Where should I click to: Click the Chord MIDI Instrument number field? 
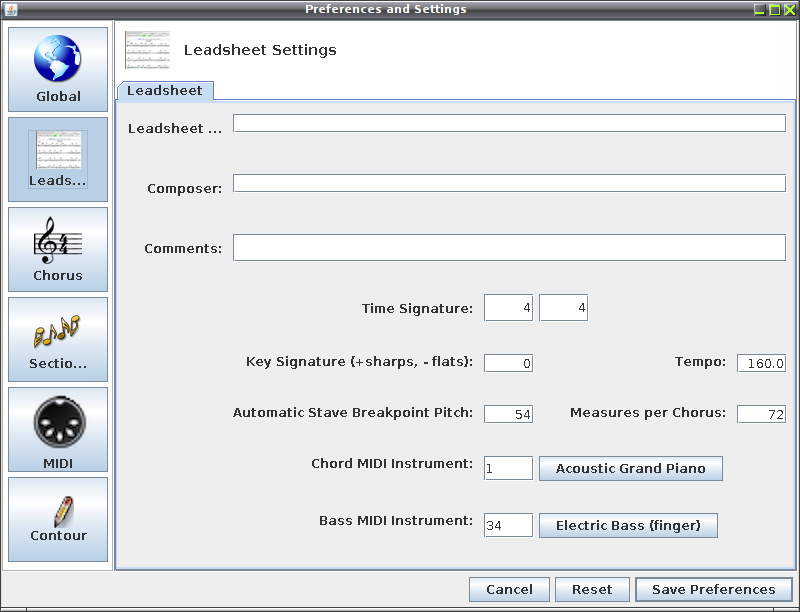click(x=508, y=468)
